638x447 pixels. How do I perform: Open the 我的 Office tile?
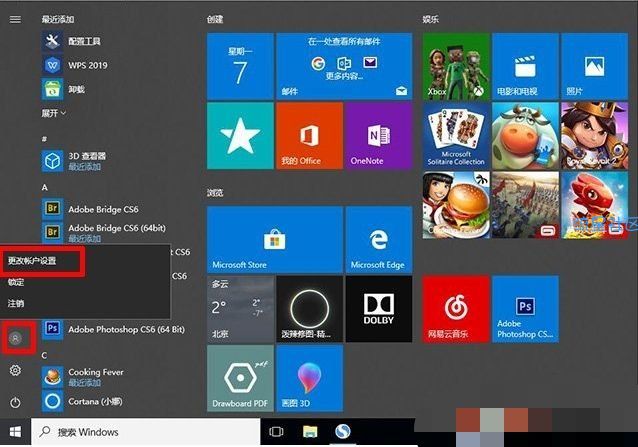tap(309, 135)
